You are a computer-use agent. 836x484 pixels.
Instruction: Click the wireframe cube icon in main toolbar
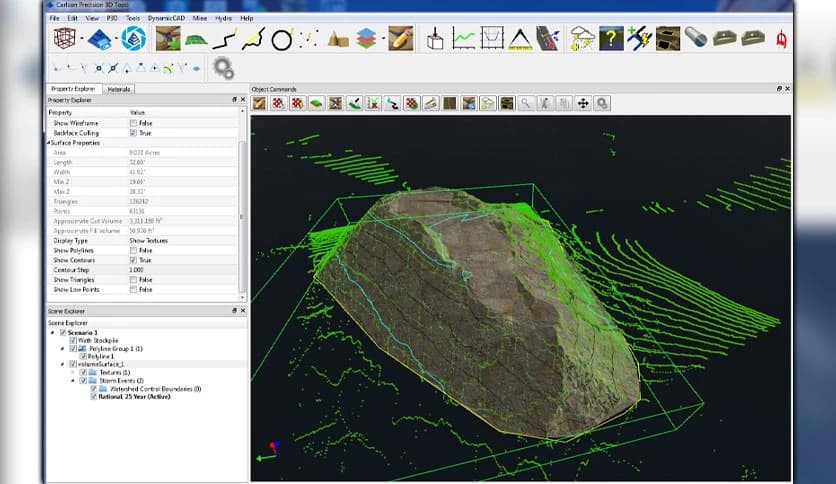(x=63, y=39)
